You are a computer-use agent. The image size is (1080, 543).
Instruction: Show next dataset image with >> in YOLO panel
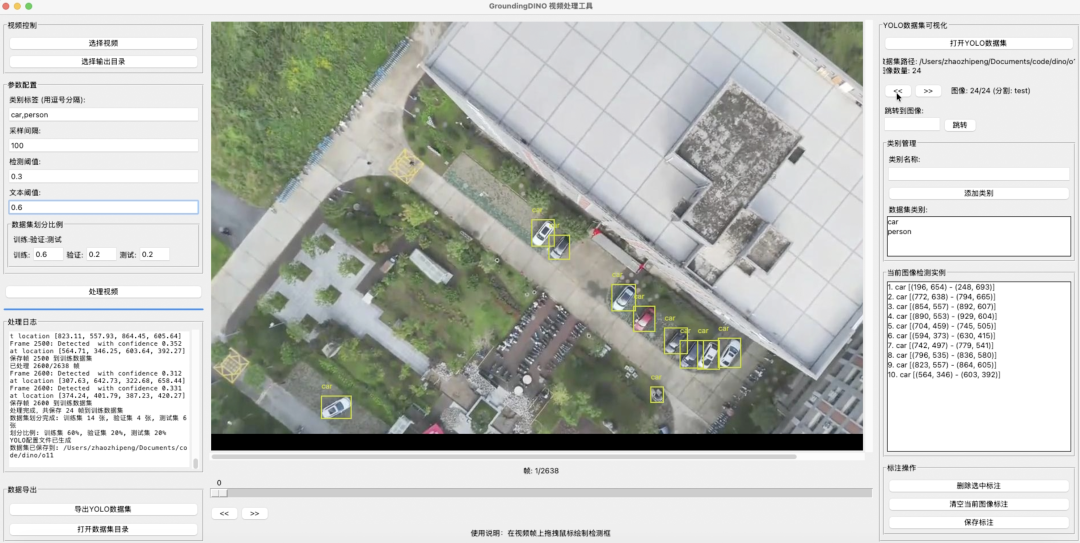pos(927,91)
